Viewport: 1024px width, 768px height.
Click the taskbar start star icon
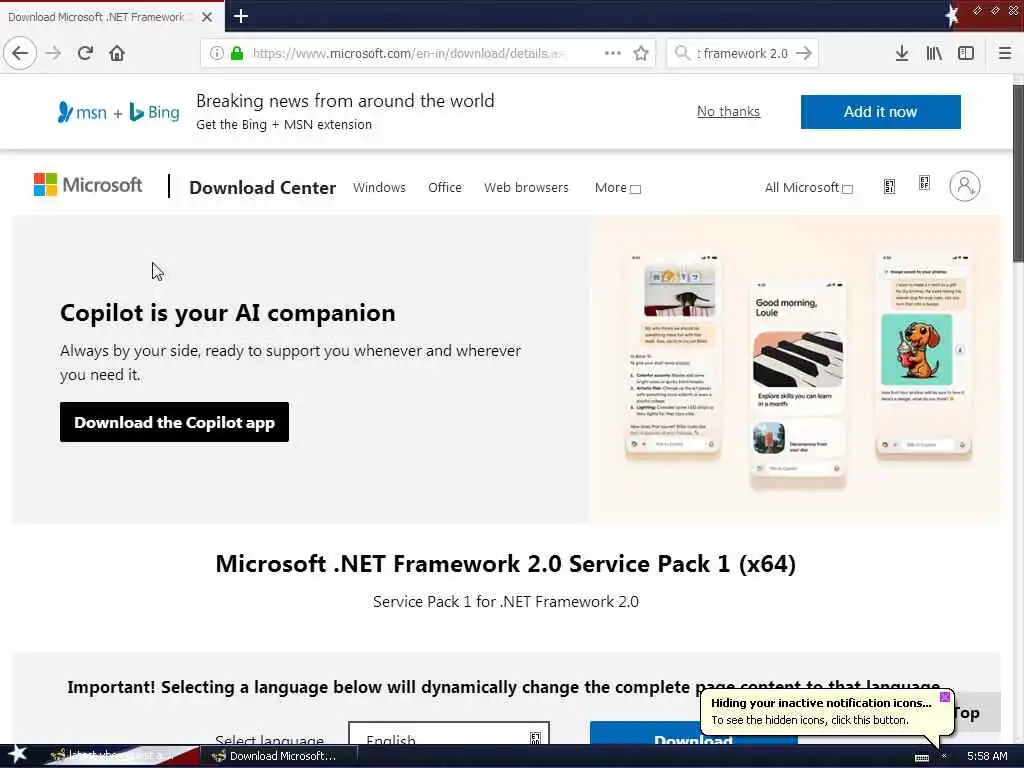tap(17, 754)
